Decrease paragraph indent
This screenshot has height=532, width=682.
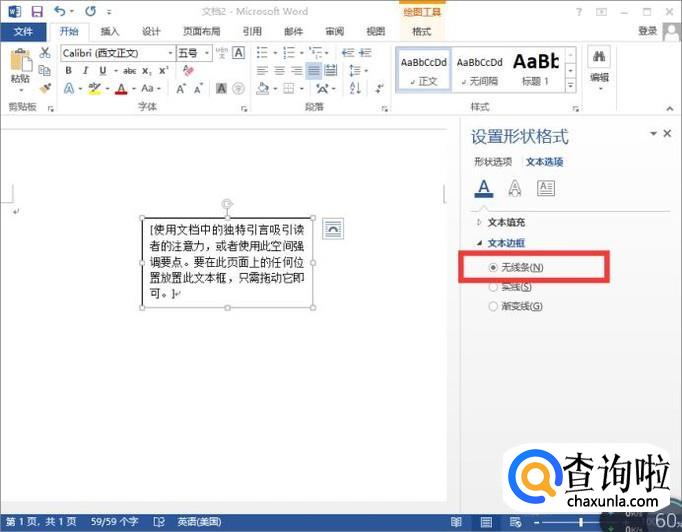pyautogui.click(x=348, y=53)
